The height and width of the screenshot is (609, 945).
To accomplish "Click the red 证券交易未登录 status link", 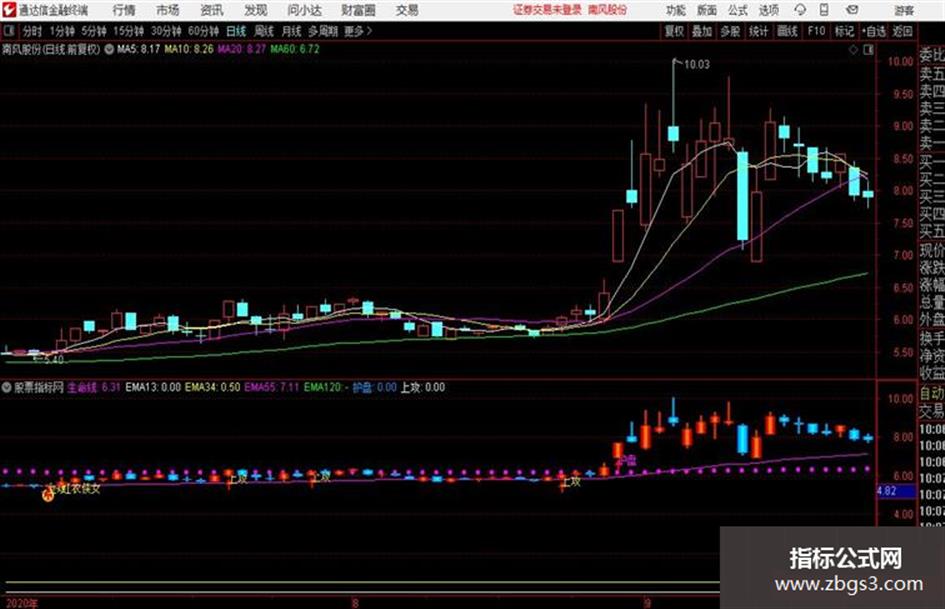I will click(x=547, y=10).
